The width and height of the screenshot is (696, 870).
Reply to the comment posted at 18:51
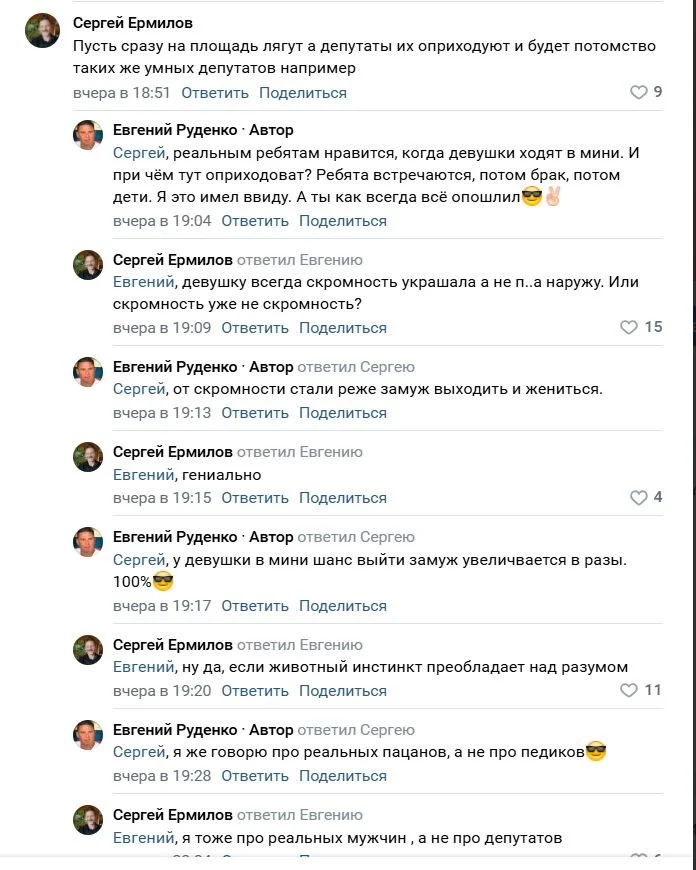click(x=215, y=93)
